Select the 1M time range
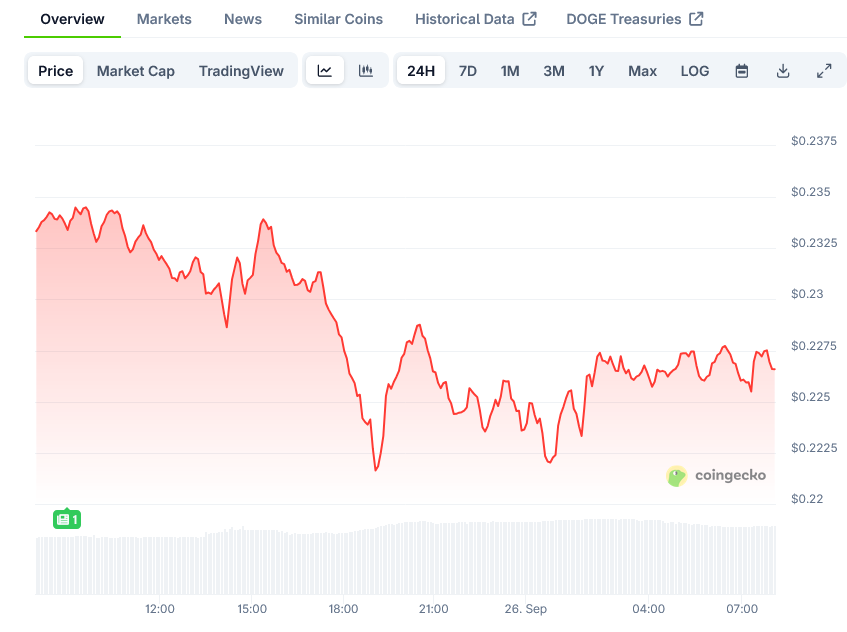Screen dimensions: 847x632 click(510, 71)
